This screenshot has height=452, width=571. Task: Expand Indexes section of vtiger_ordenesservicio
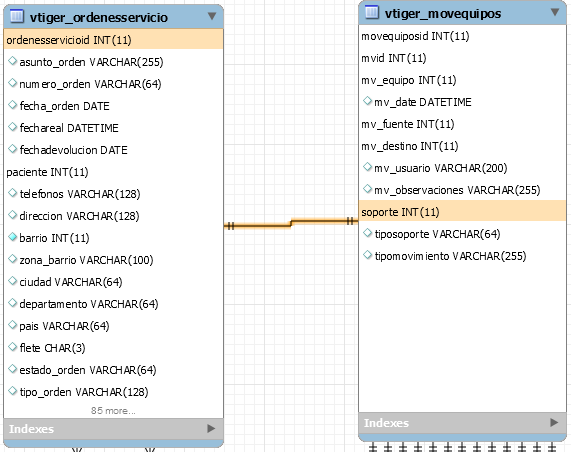(211, 428)
